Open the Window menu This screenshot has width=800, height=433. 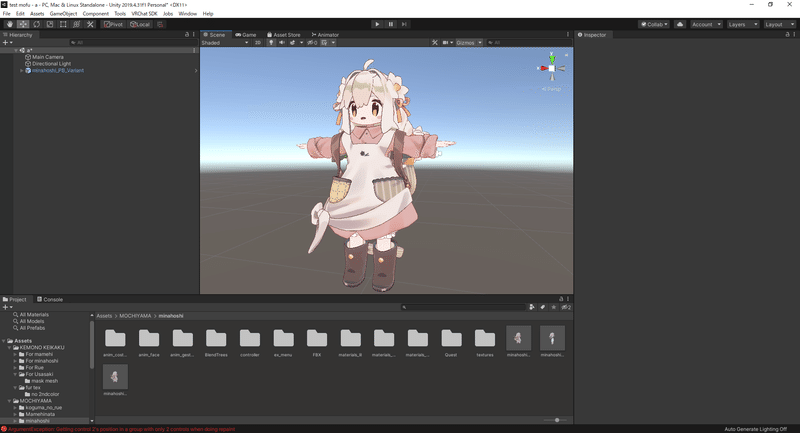(x=187, y=14)
